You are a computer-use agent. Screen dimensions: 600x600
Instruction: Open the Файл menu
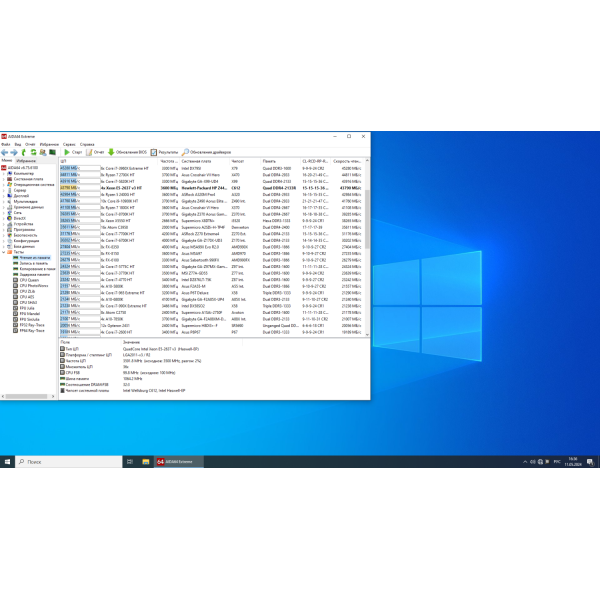6,144
